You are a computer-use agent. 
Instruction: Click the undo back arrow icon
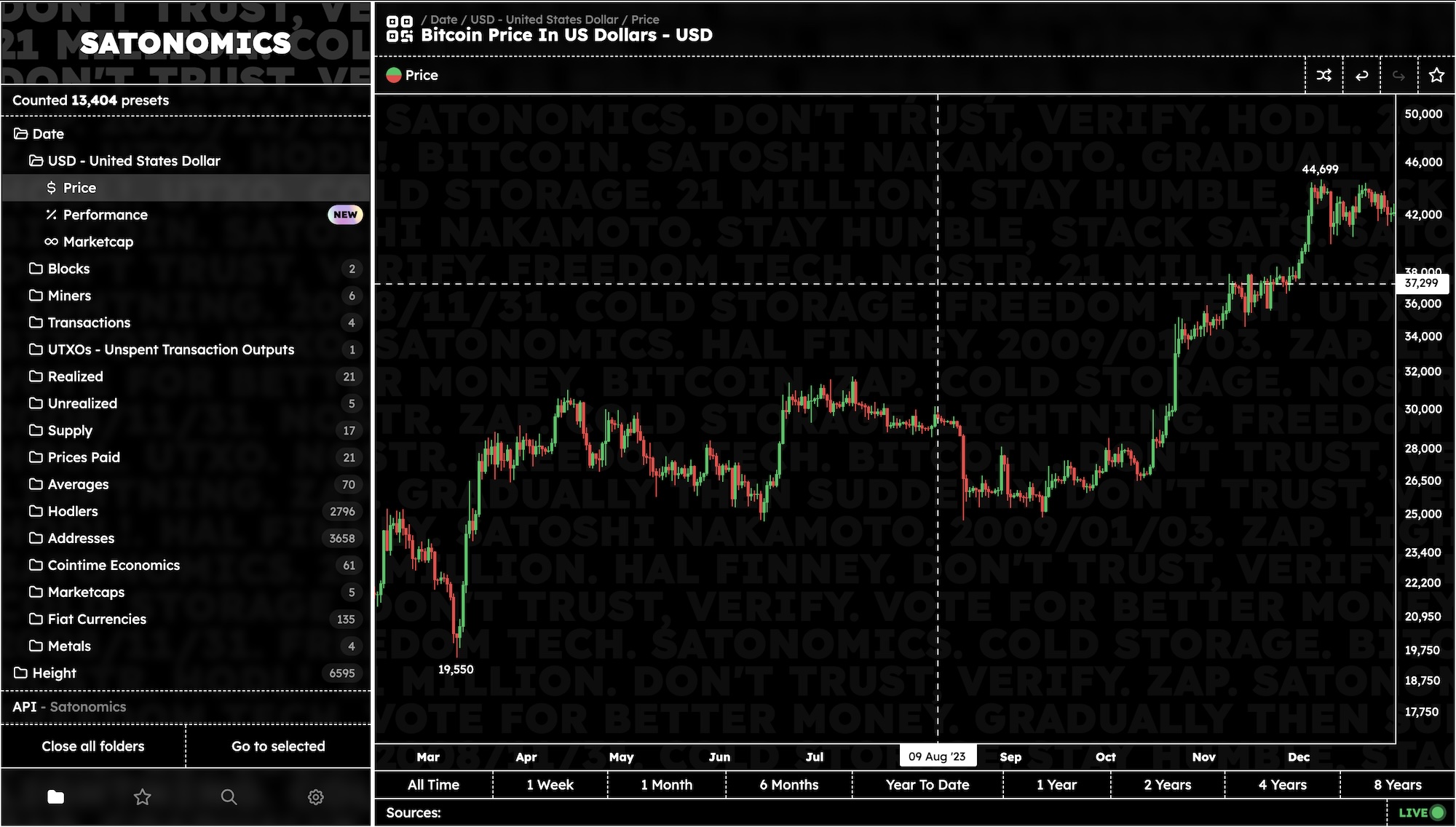point(1361,75)
